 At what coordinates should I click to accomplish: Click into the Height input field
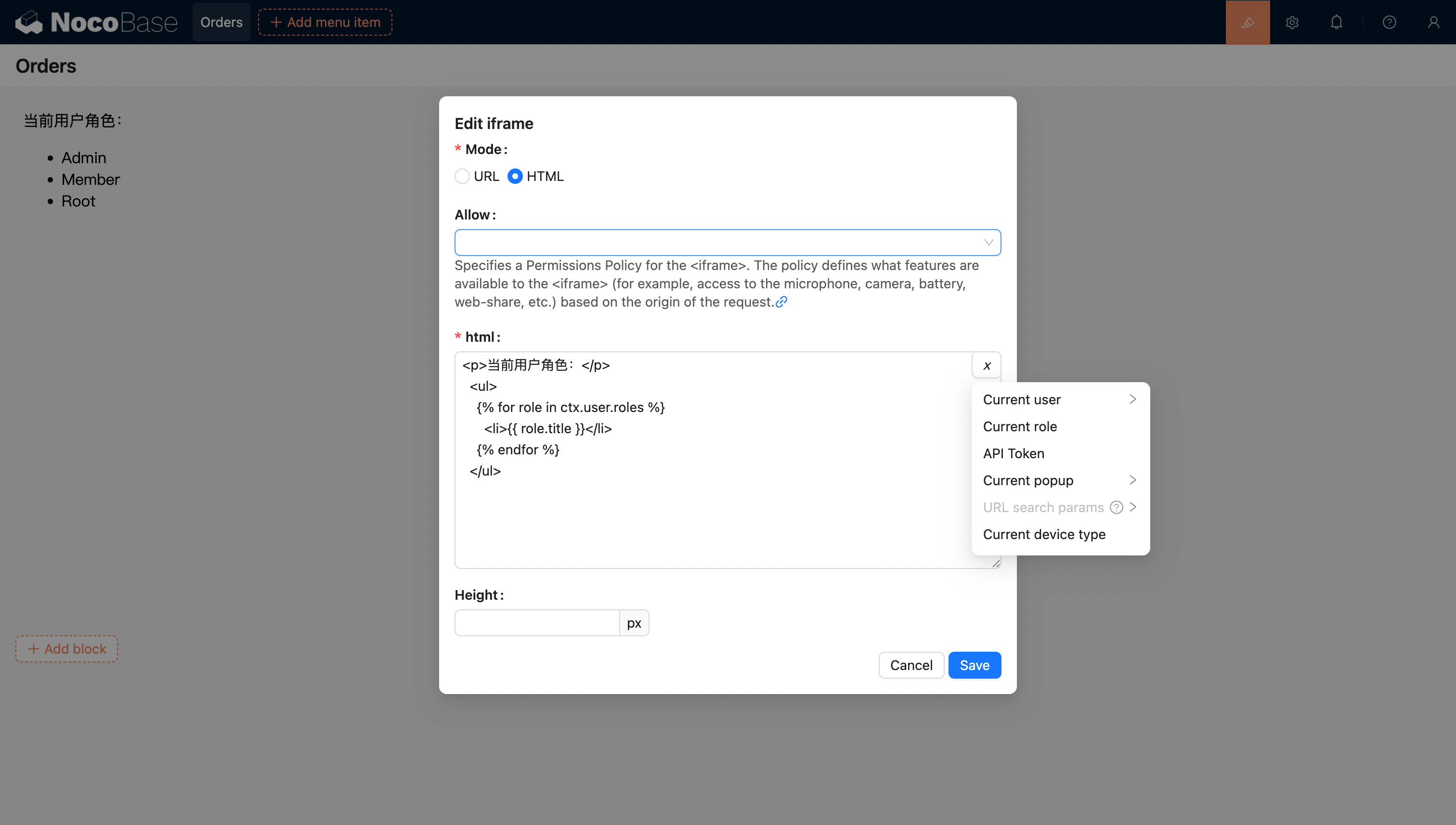click(536, 623)
